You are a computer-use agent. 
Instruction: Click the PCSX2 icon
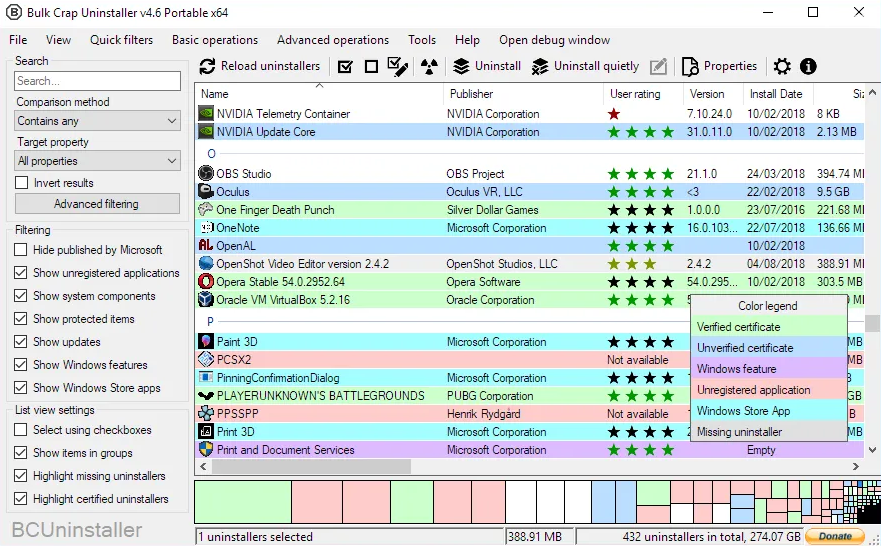(206, 360)
